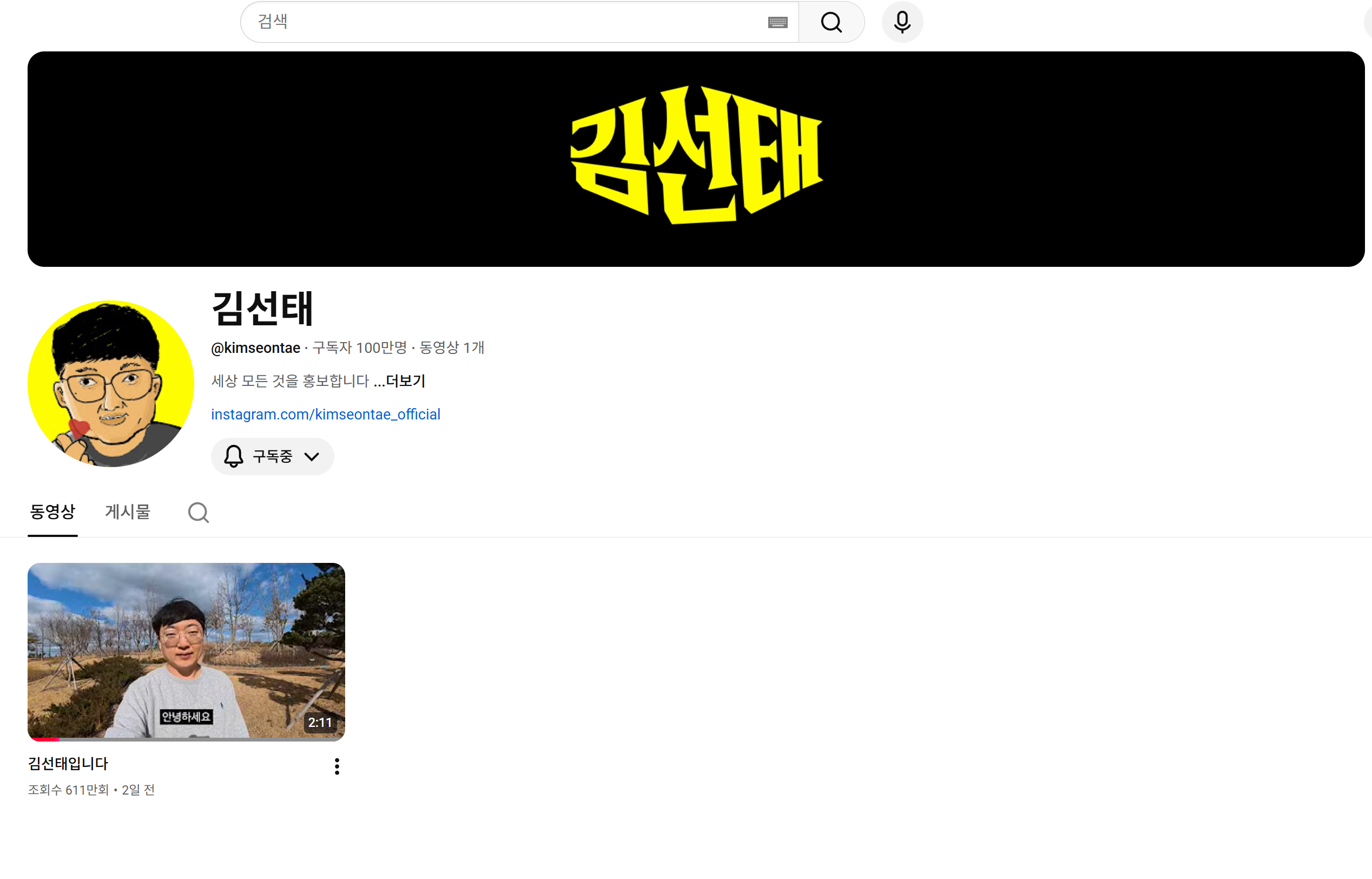The image size is (1372, 879).
Task: Start voice search with the microphone
Action: coord(902,22)
